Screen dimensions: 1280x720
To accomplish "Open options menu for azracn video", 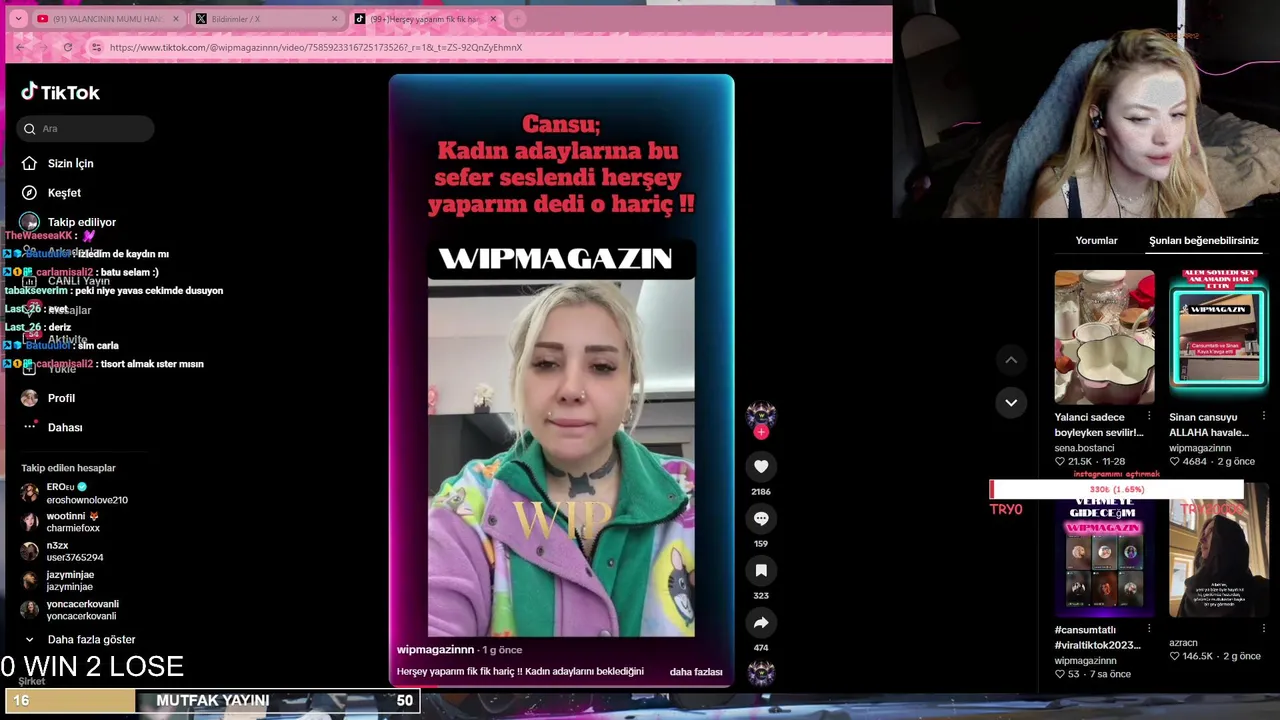I will pyautogui.click(x=1263, y=629).
